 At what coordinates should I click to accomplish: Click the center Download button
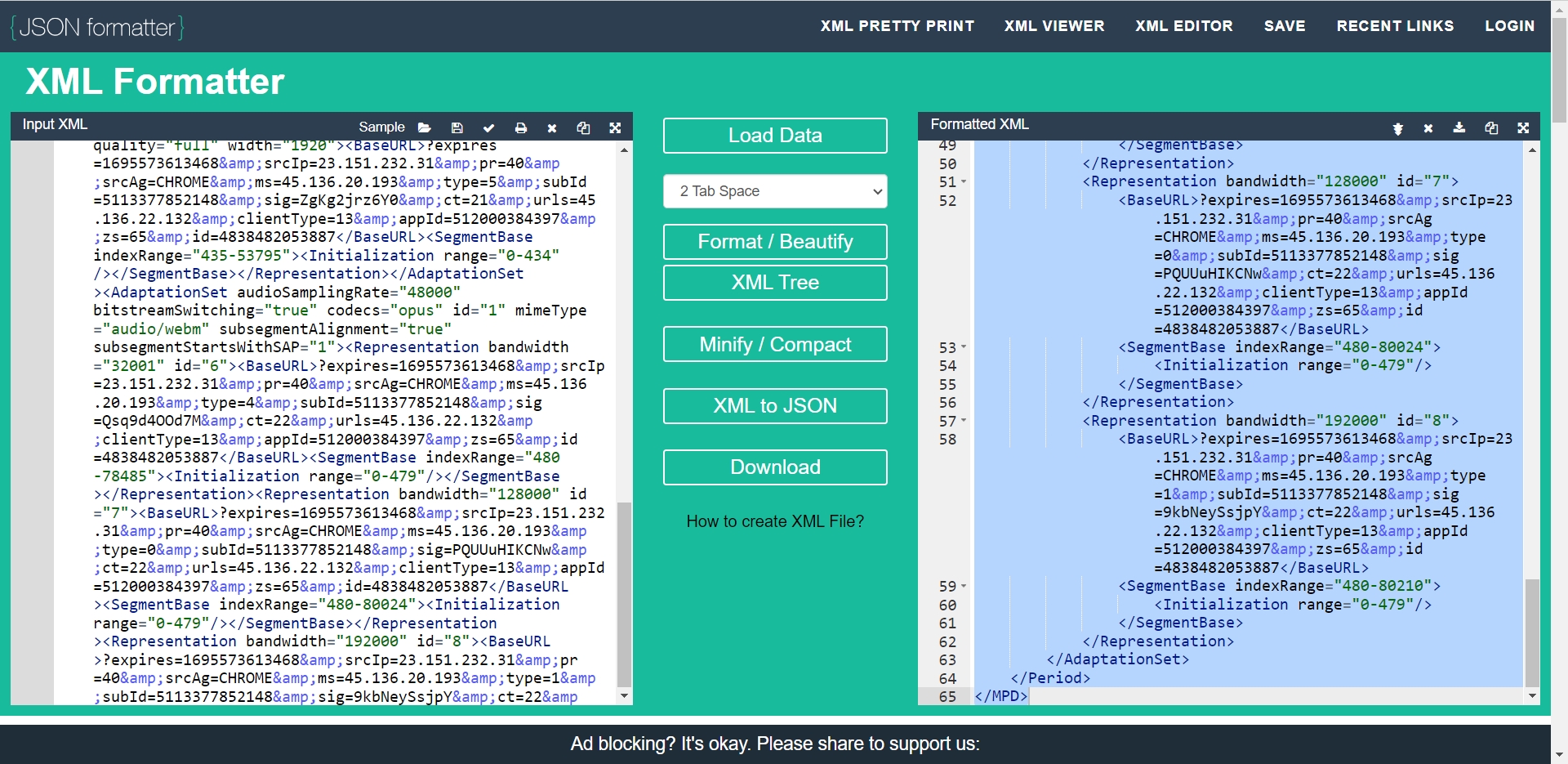pyautogui.click(x=775, y=467)
